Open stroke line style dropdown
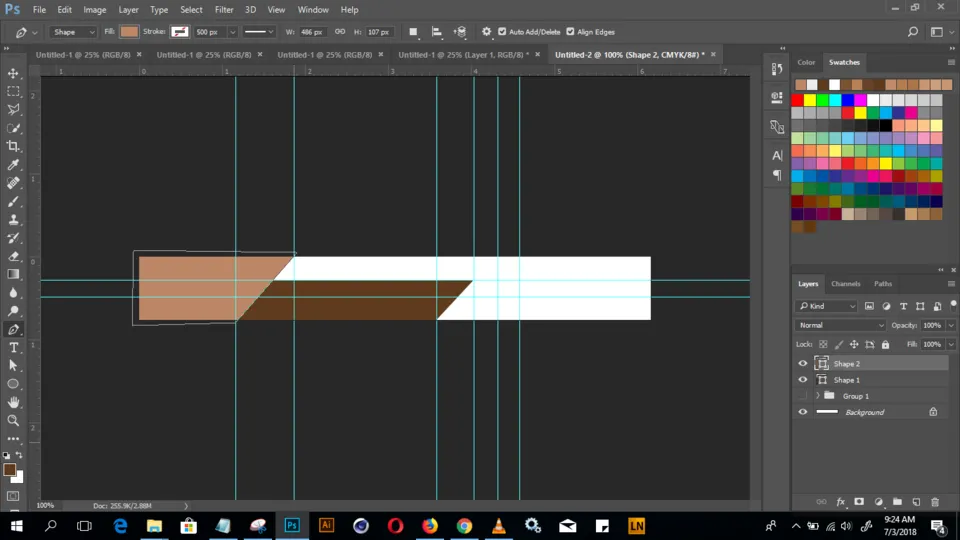 [x=258, y=32]
